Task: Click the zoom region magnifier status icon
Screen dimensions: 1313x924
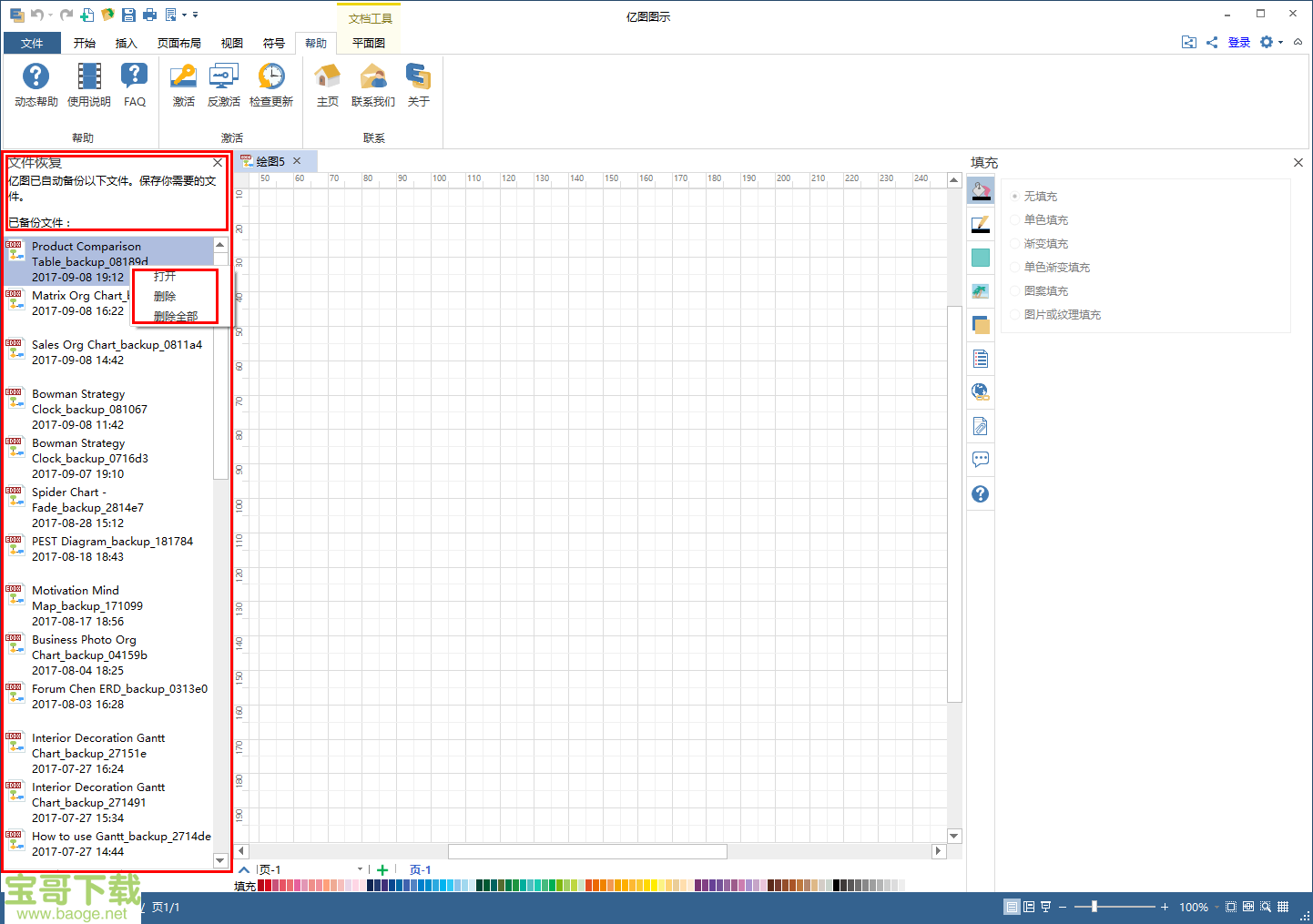Action: pos(1266,907)
